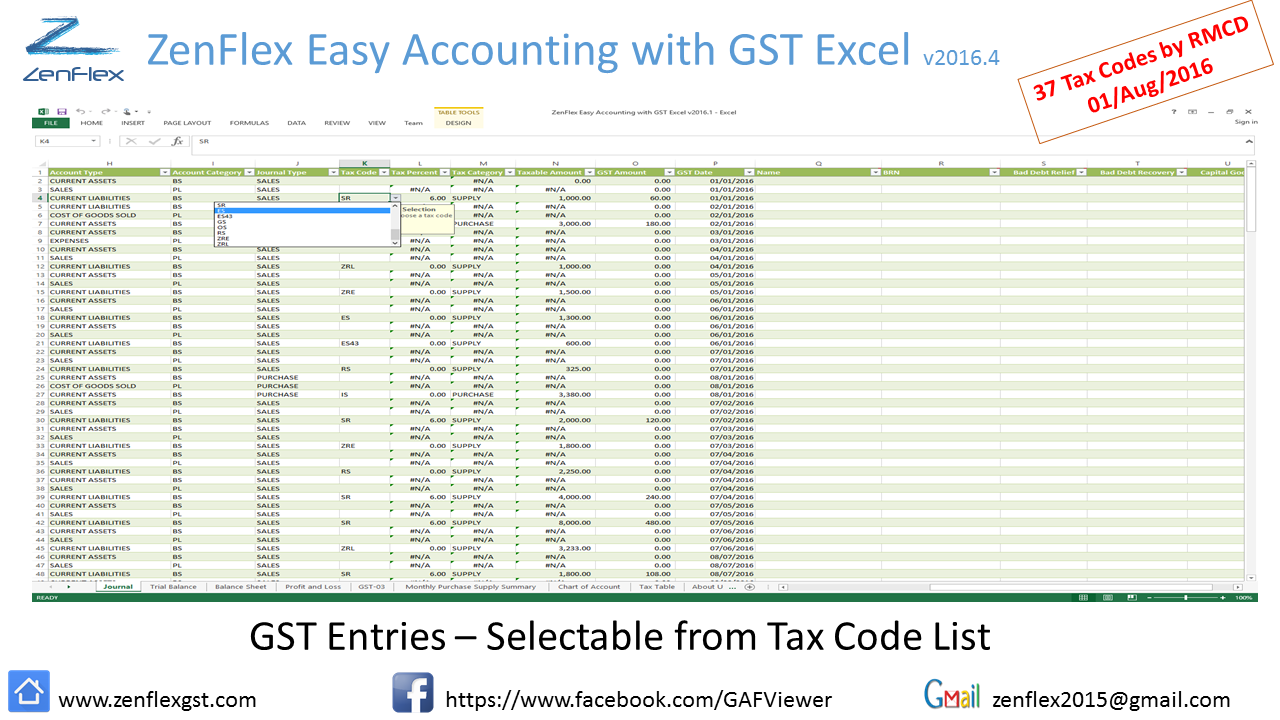Screen dimensions: 1280x720
Task: Click the ZenFlex logo
Action: pyautogui.click(x=73, y=48)
